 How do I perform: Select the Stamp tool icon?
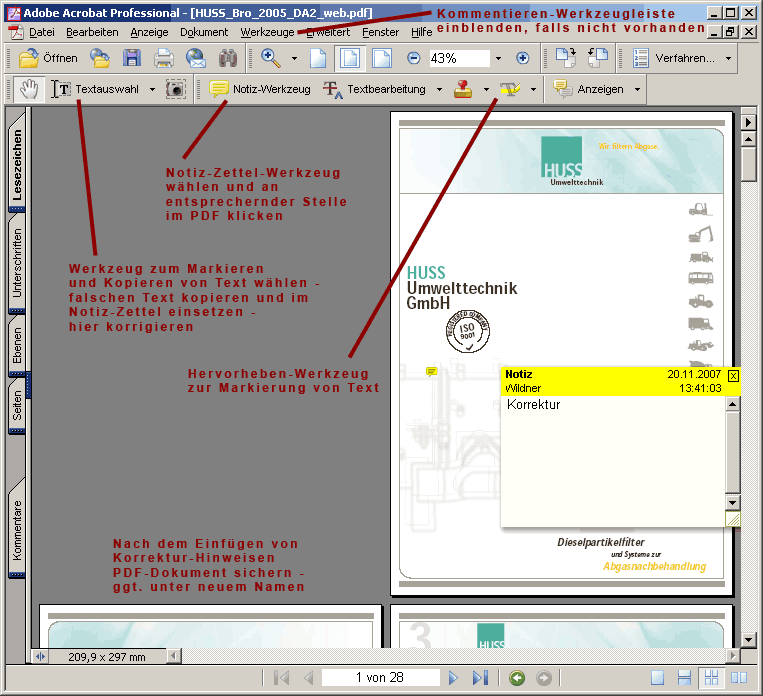click(x=463, y=89)
